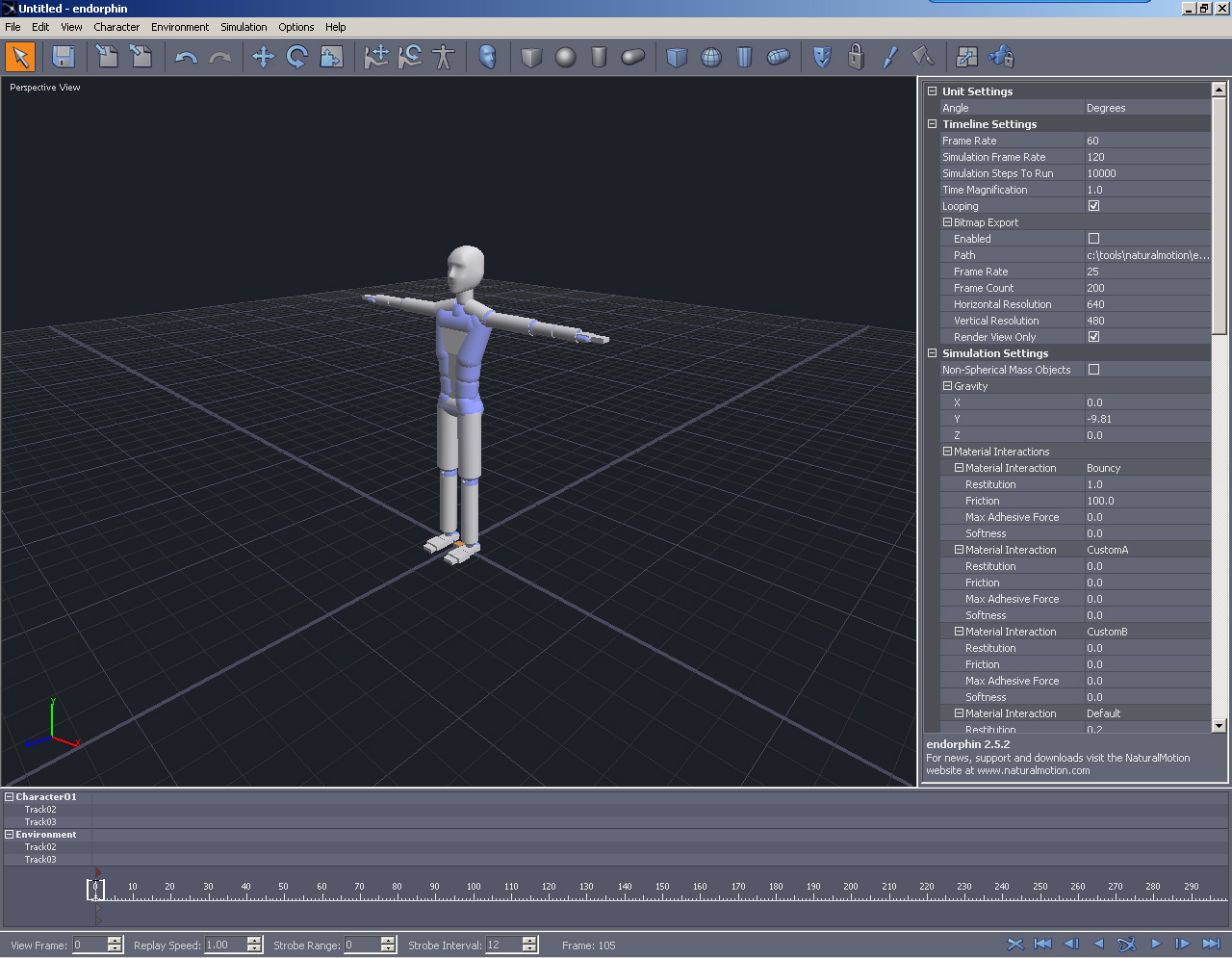Click the axe tool icon

click(923, 57)
